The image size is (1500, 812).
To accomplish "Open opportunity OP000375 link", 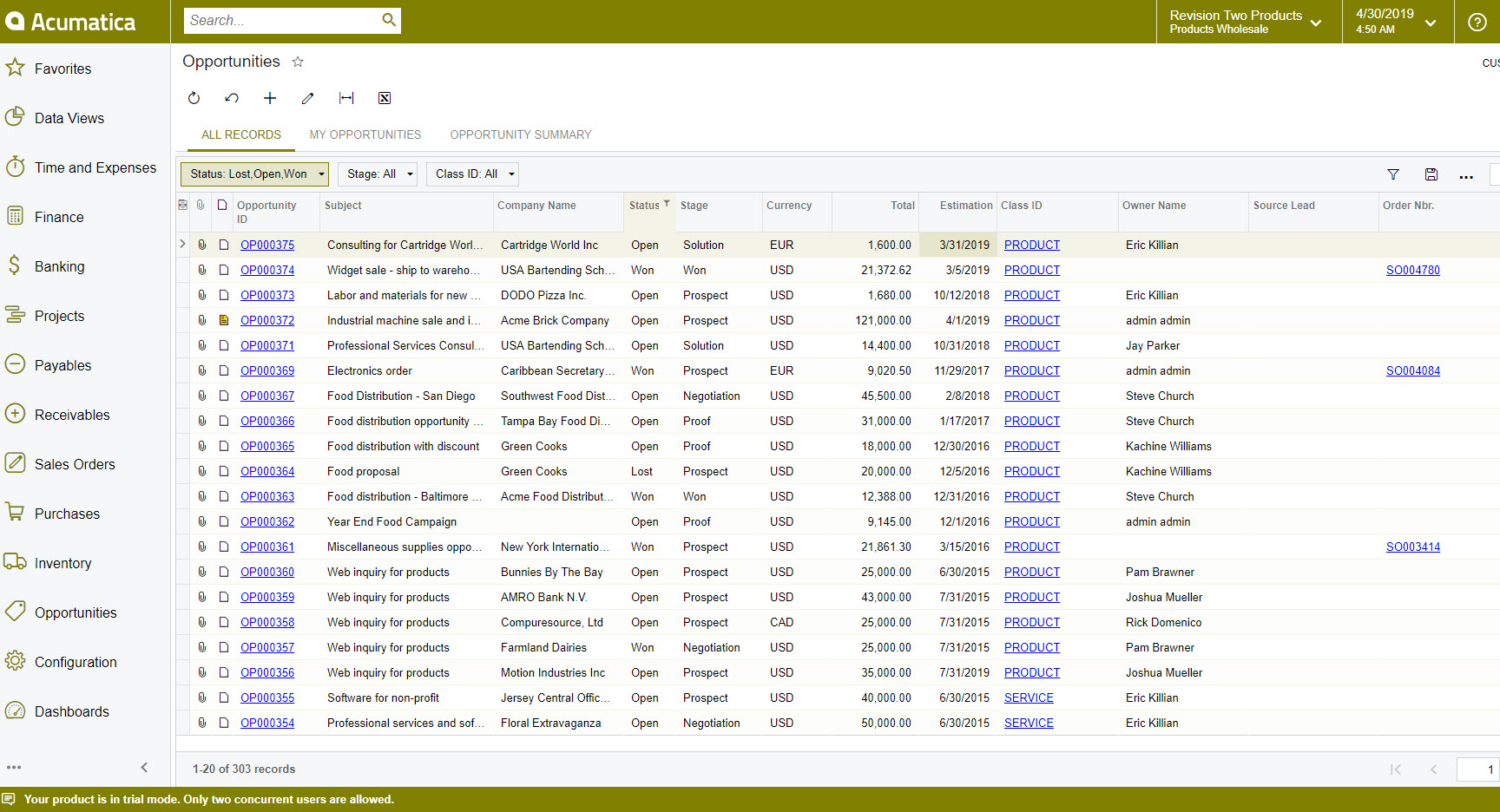I will pos(267,246).
